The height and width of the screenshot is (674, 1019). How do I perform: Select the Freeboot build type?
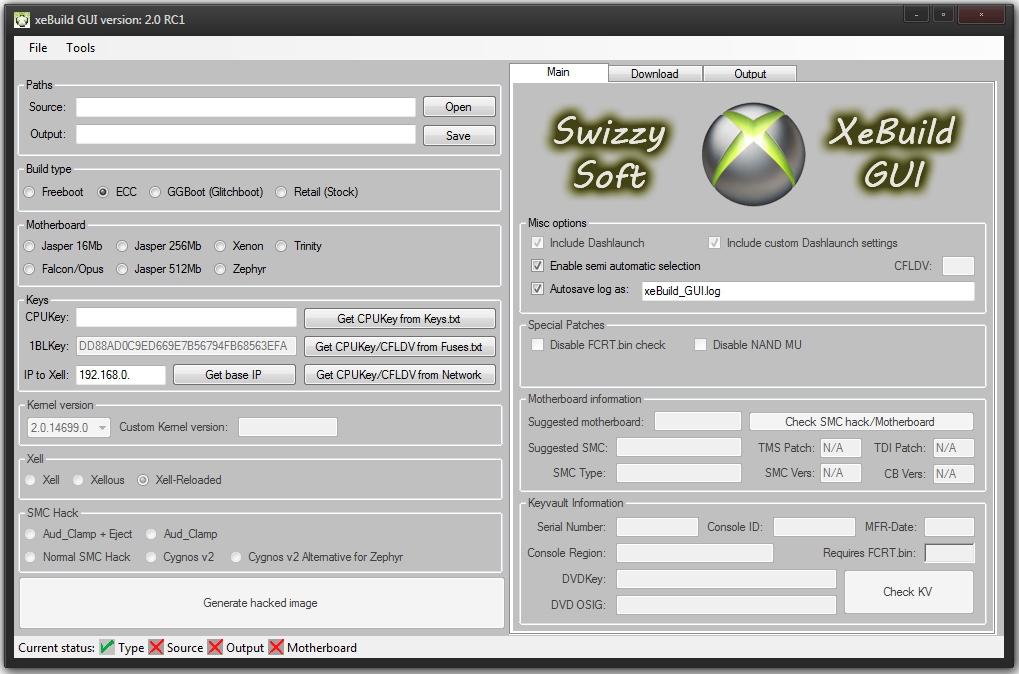31,192
